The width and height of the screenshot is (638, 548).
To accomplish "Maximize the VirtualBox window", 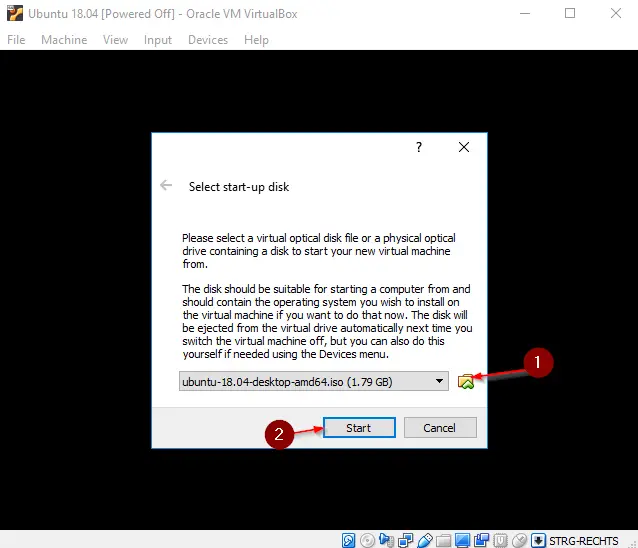I will (570, 13).
